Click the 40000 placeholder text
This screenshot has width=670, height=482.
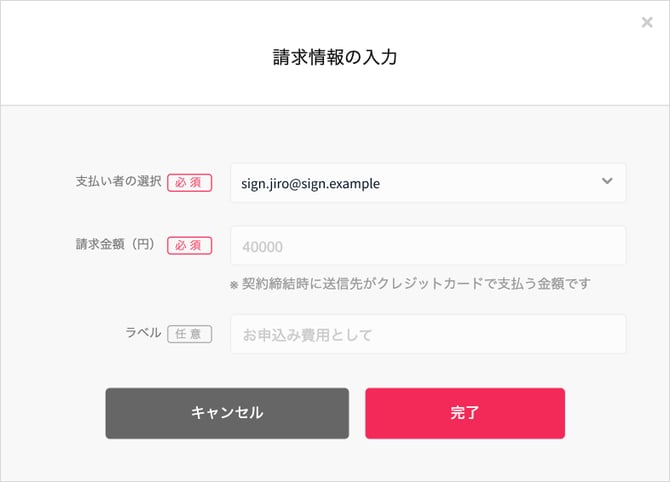click(x=262, y=246)
